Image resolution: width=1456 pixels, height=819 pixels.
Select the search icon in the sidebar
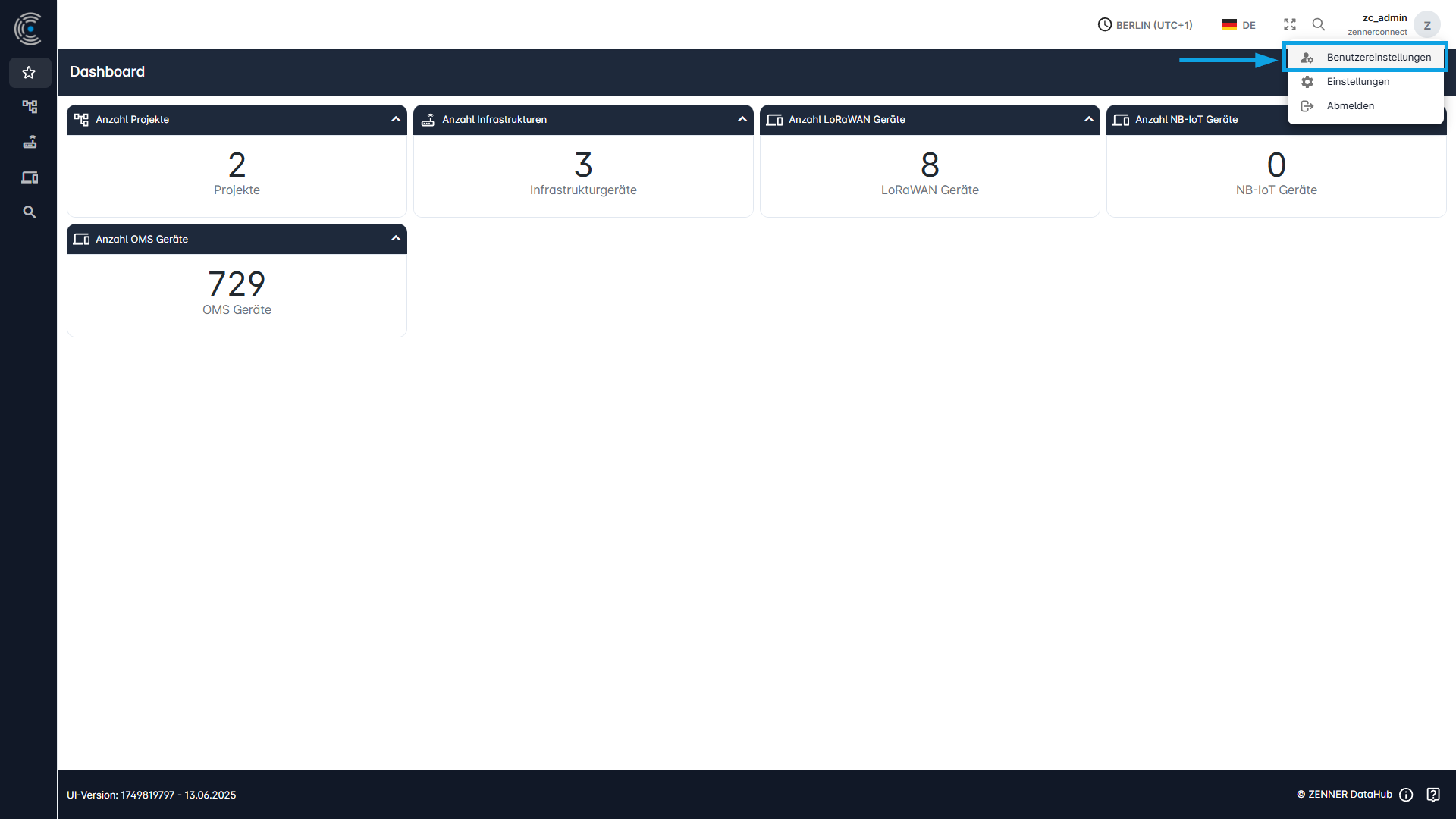click(29, 212)
